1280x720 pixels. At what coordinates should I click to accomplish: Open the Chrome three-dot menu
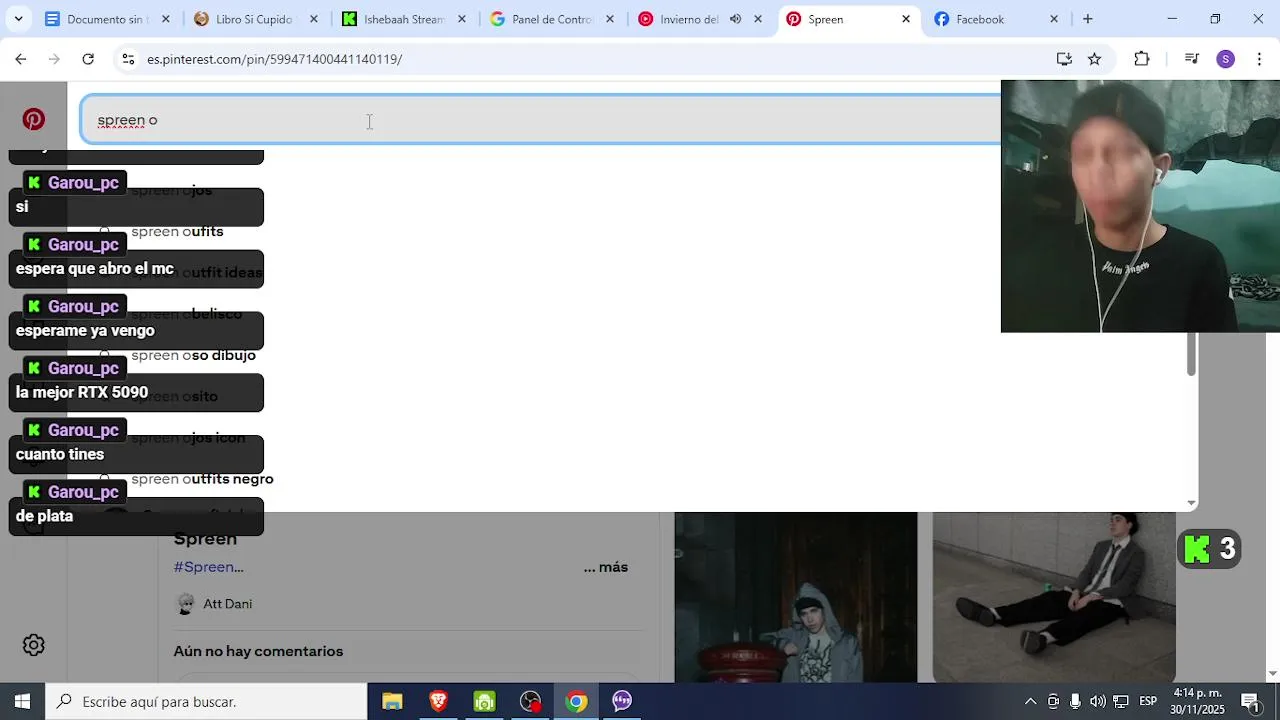(1259, 59)
